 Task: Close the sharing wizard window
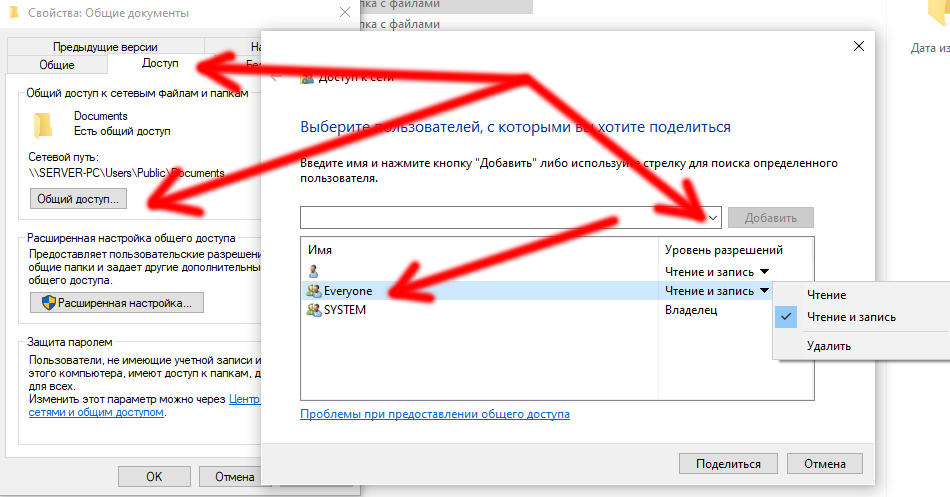point(859,46)
